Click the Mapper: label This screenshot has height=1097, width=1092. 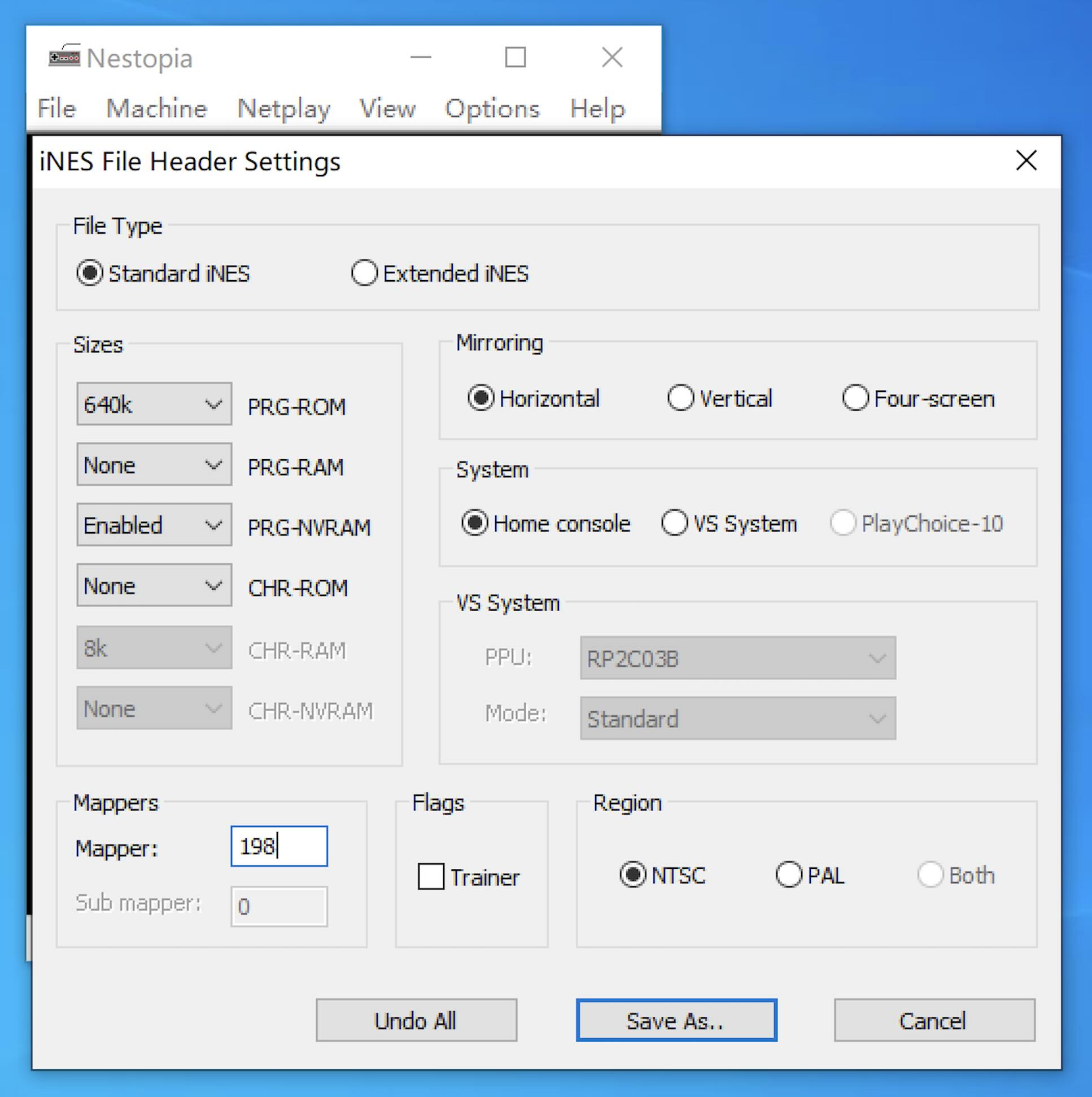tap(116, 848)
